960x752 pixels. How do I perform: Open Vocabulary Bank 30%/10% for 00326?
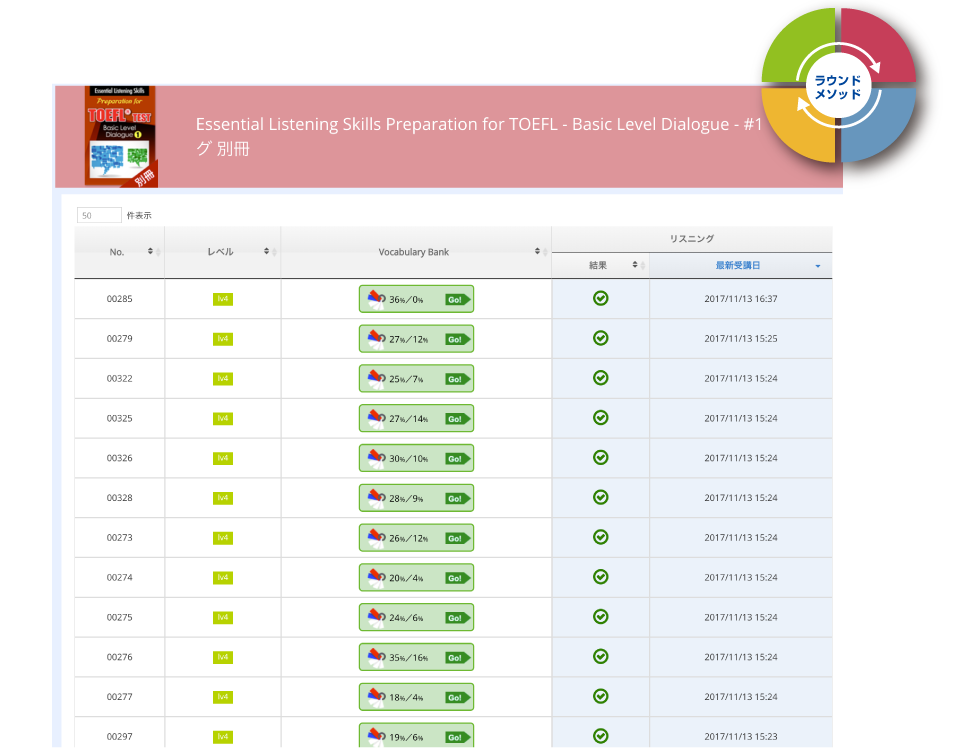tap(416, 459)
